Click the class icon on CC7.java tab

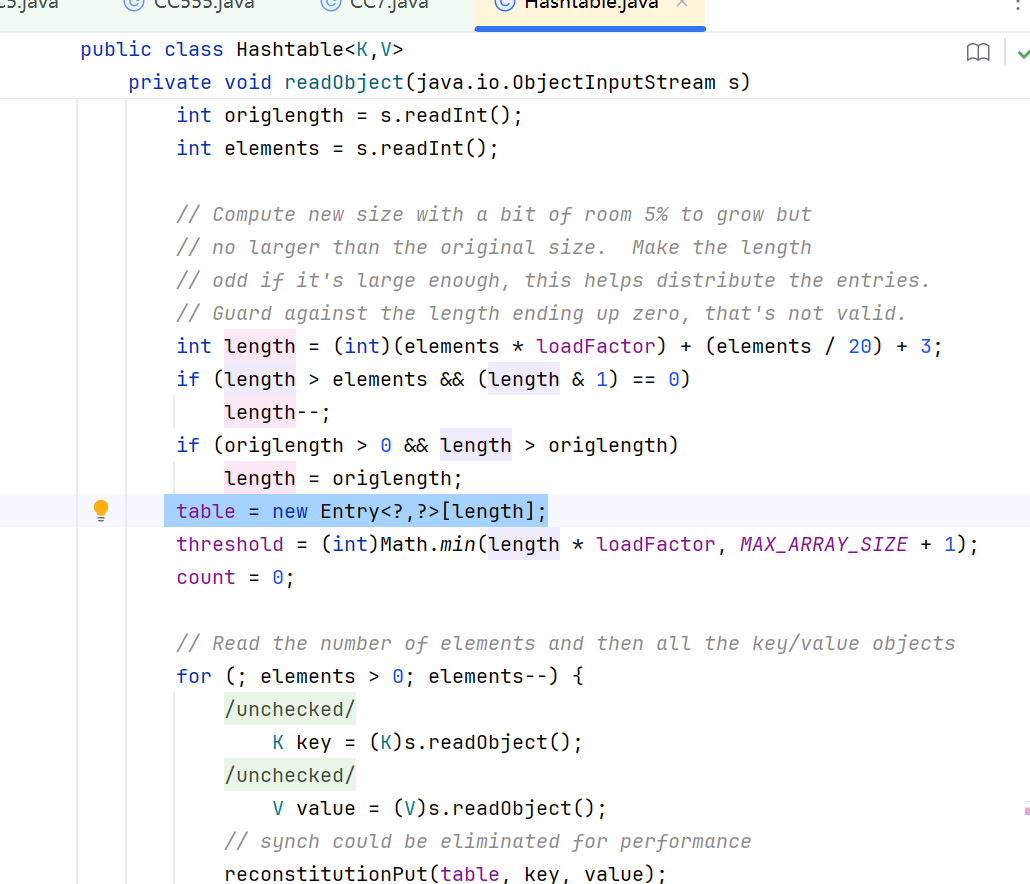(x=330, y=4)
